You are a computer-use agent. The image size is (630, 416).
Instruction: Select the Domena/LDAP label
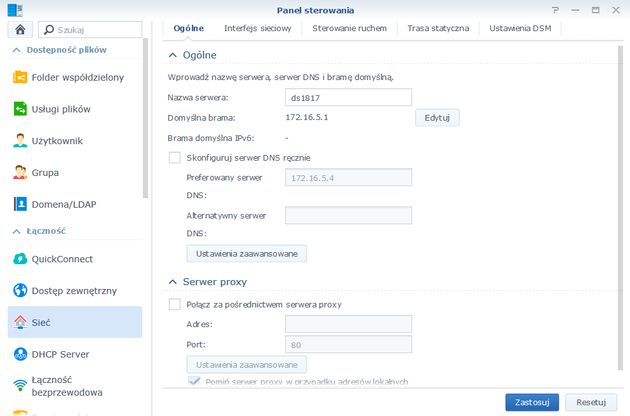point(64,204)
